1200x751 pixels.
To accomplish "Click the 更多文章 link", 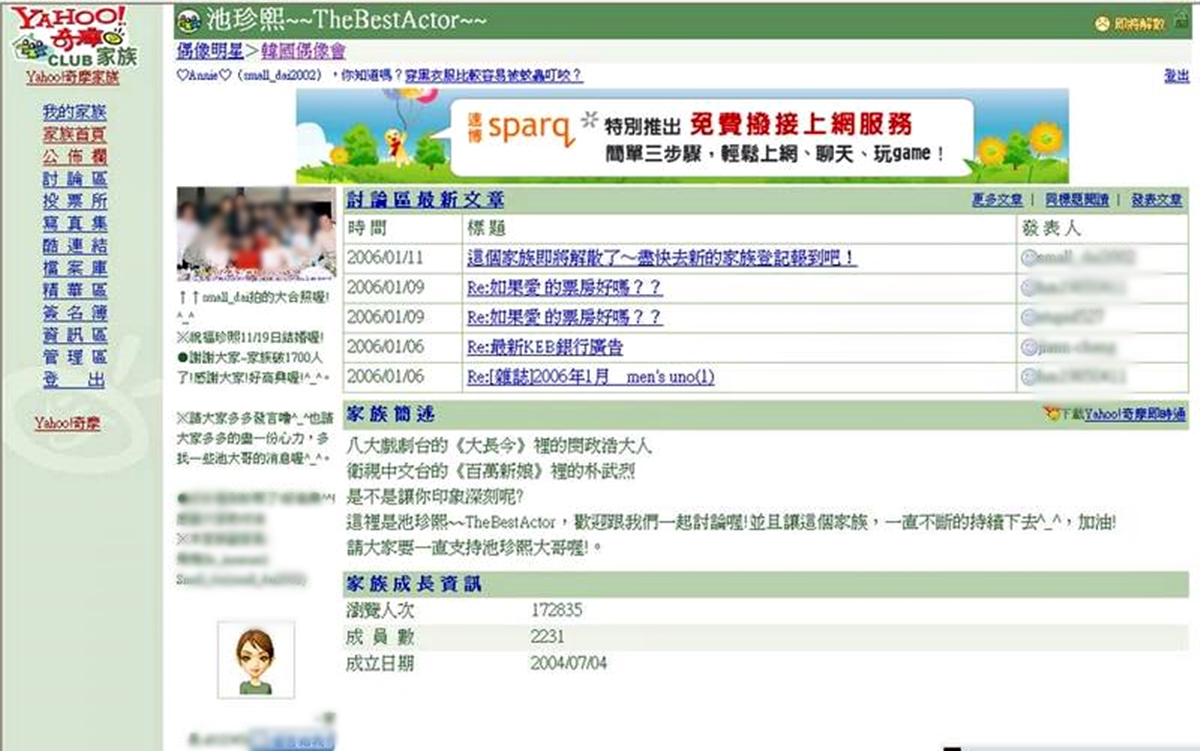I will (x=997, y=200).
